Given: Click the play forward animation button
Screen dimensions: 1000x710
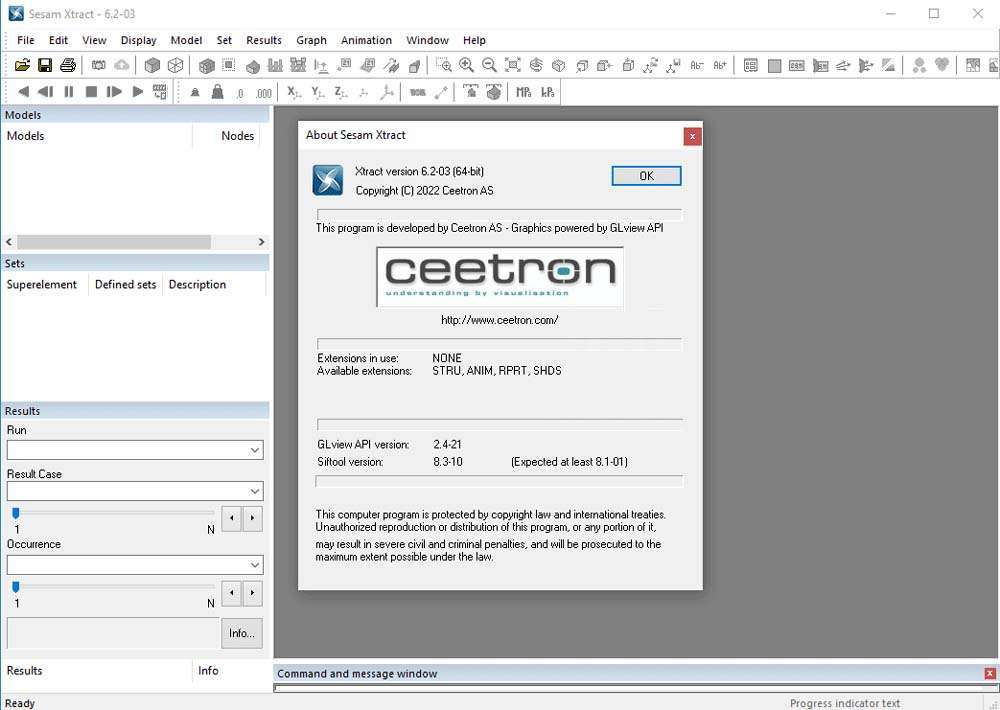Looking at the screenshot, I should (x=137, y=92).
